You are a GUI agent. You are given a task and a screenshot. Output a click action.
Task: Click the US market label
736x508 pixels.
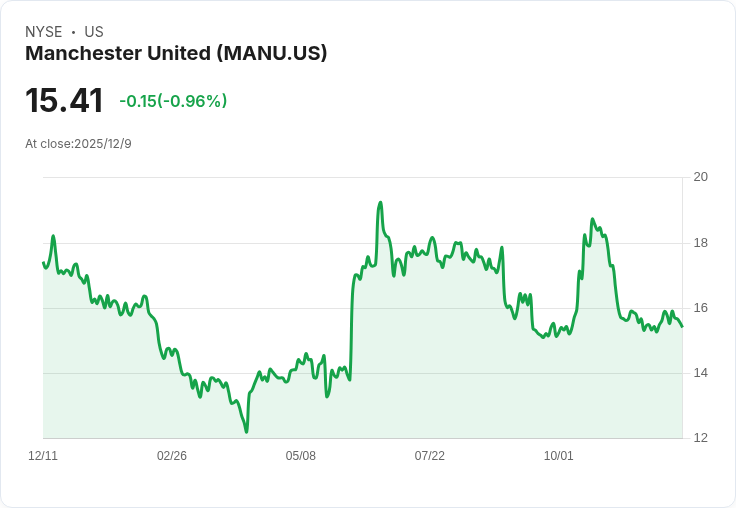(x=94, y=32)
